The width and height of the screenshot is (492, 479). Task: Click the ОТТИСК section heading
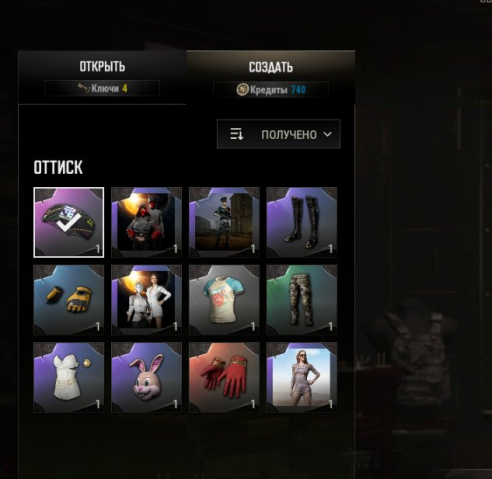coord(58,167)
